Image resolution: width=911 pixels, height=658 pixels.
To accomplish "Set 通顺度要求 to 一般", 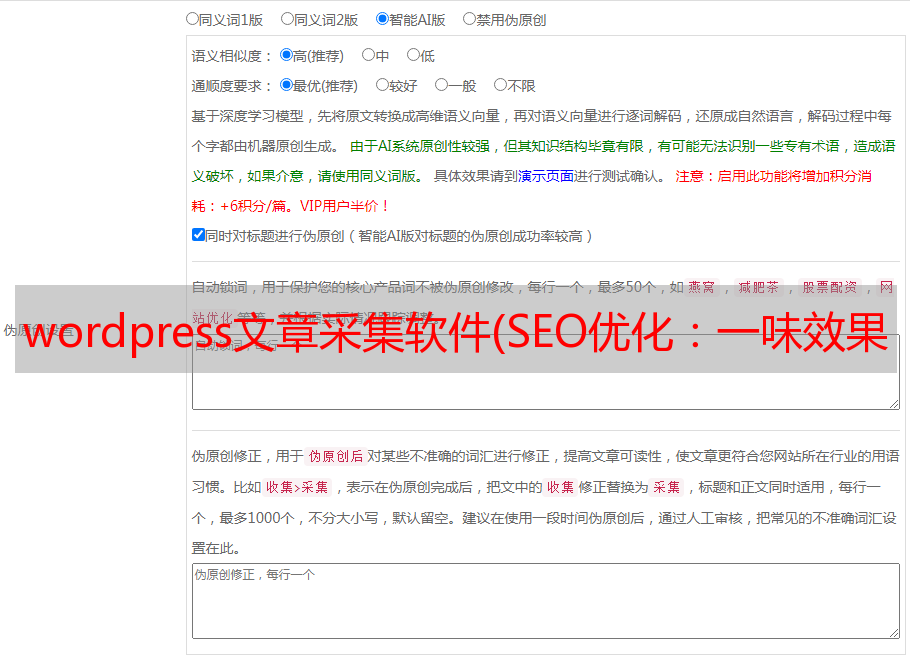I will click(x=442, y=85).
